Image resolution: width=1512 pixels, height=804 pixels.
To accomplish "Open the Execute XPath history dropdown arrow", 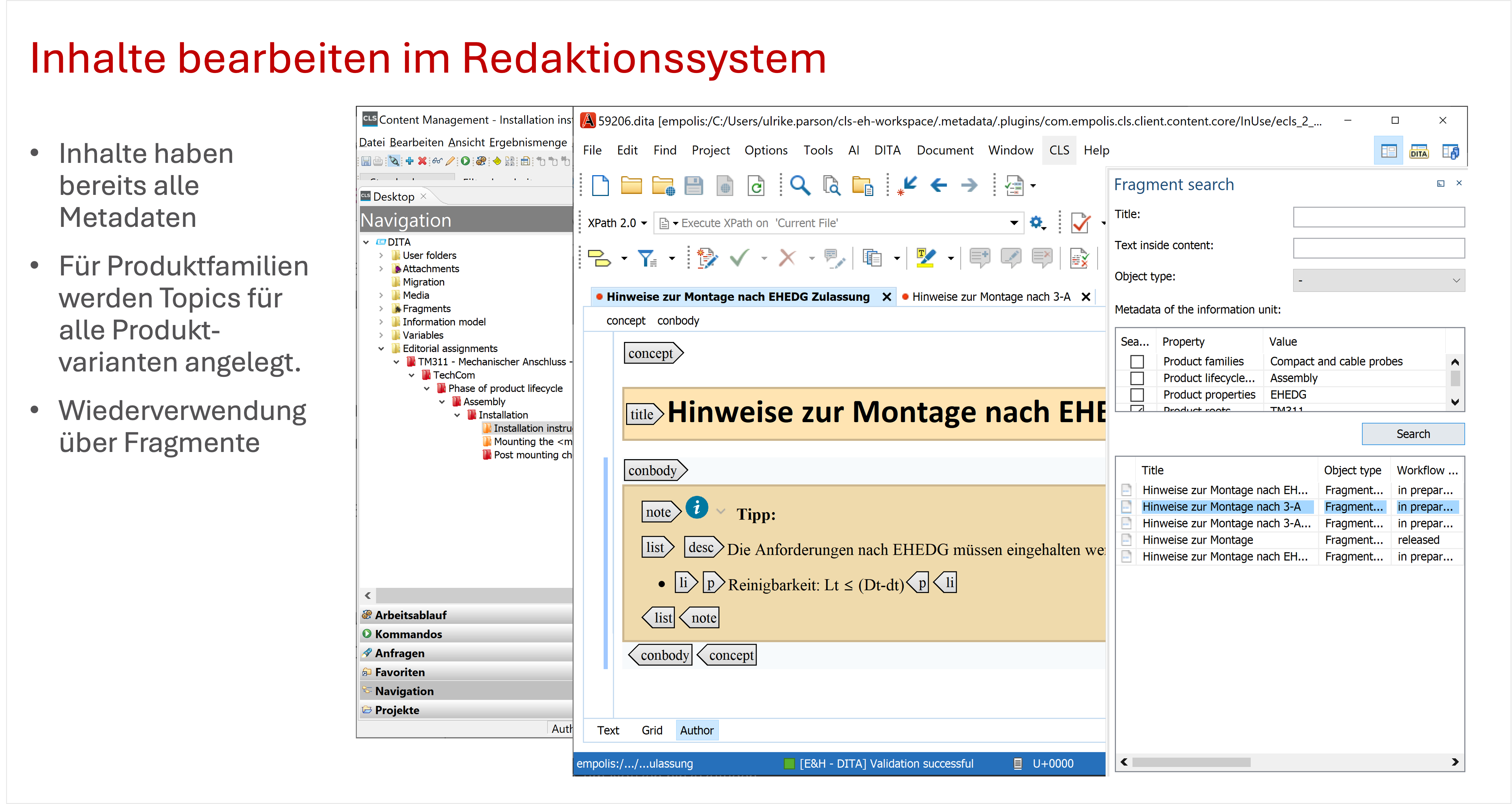I will [1014, 223].
